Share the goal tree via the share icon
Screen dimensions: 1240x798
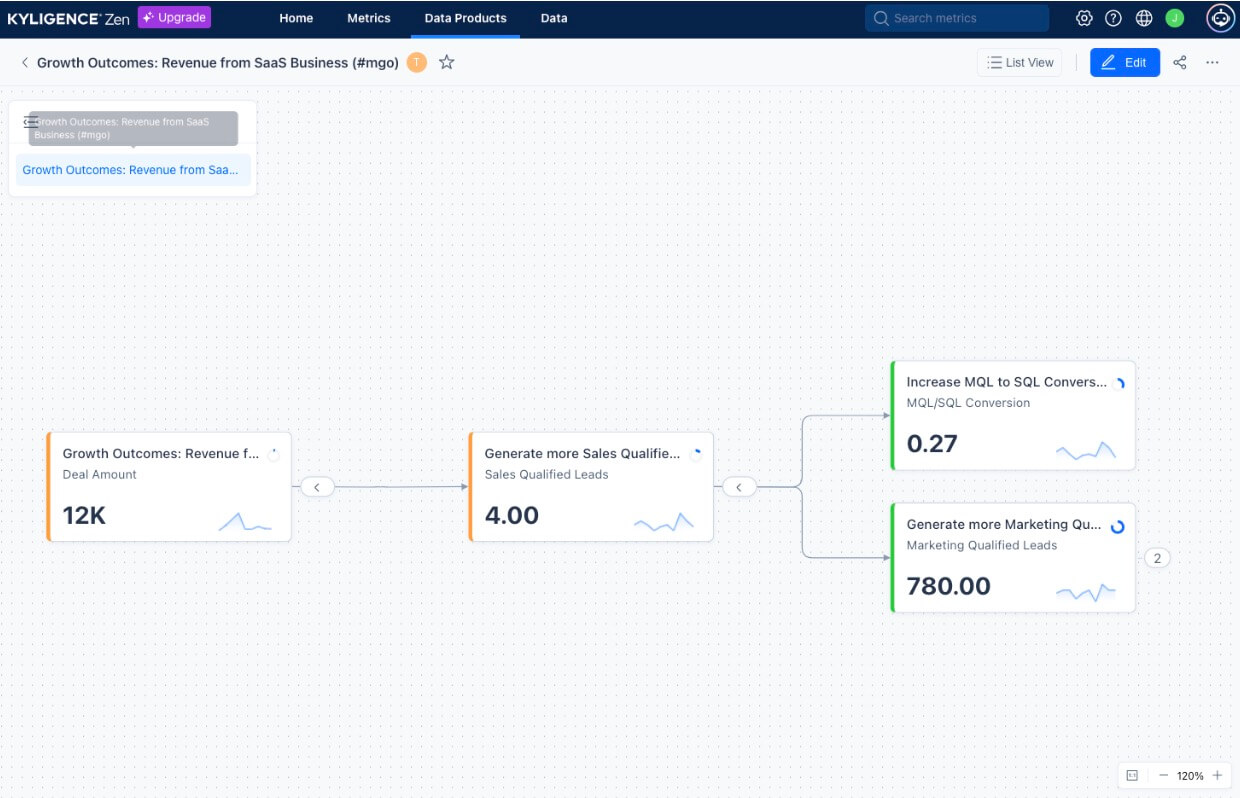tap(1179, 62)
